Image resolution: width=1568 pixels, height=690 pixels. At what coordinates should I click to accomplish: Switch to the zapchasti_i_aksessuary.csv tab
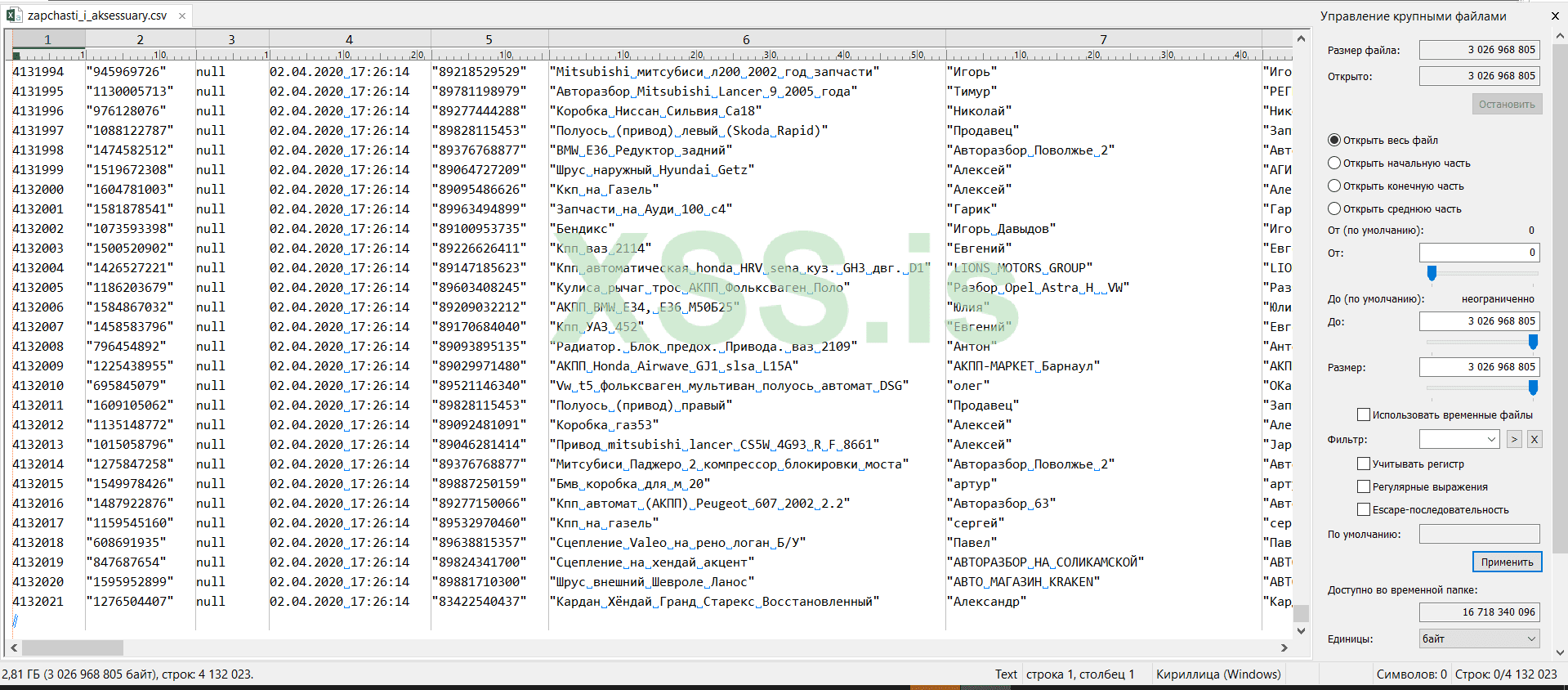pos(97,16)
